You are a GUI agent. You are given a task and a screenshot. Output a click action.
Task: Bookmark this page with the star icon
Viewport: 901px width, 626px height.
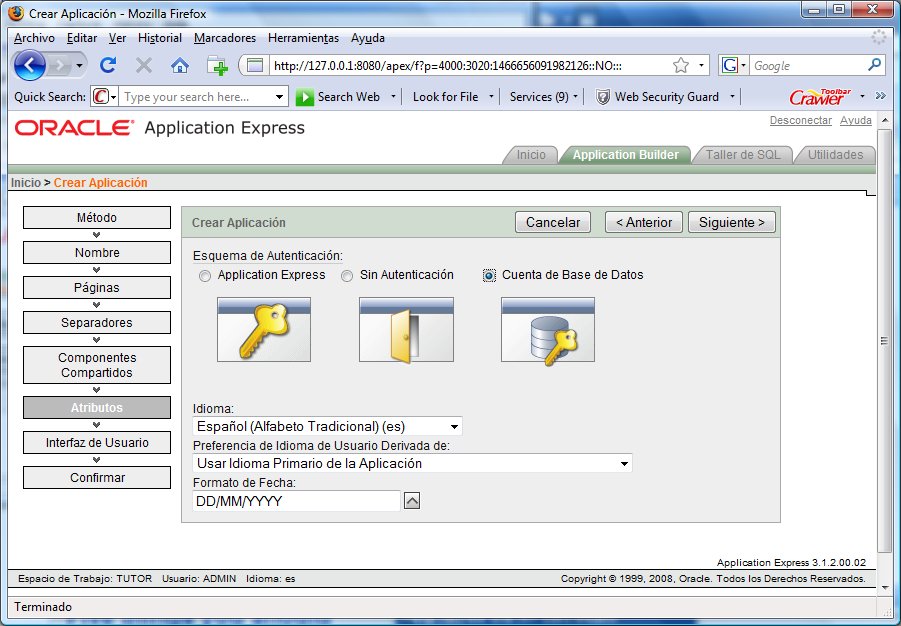pos(680,66)
